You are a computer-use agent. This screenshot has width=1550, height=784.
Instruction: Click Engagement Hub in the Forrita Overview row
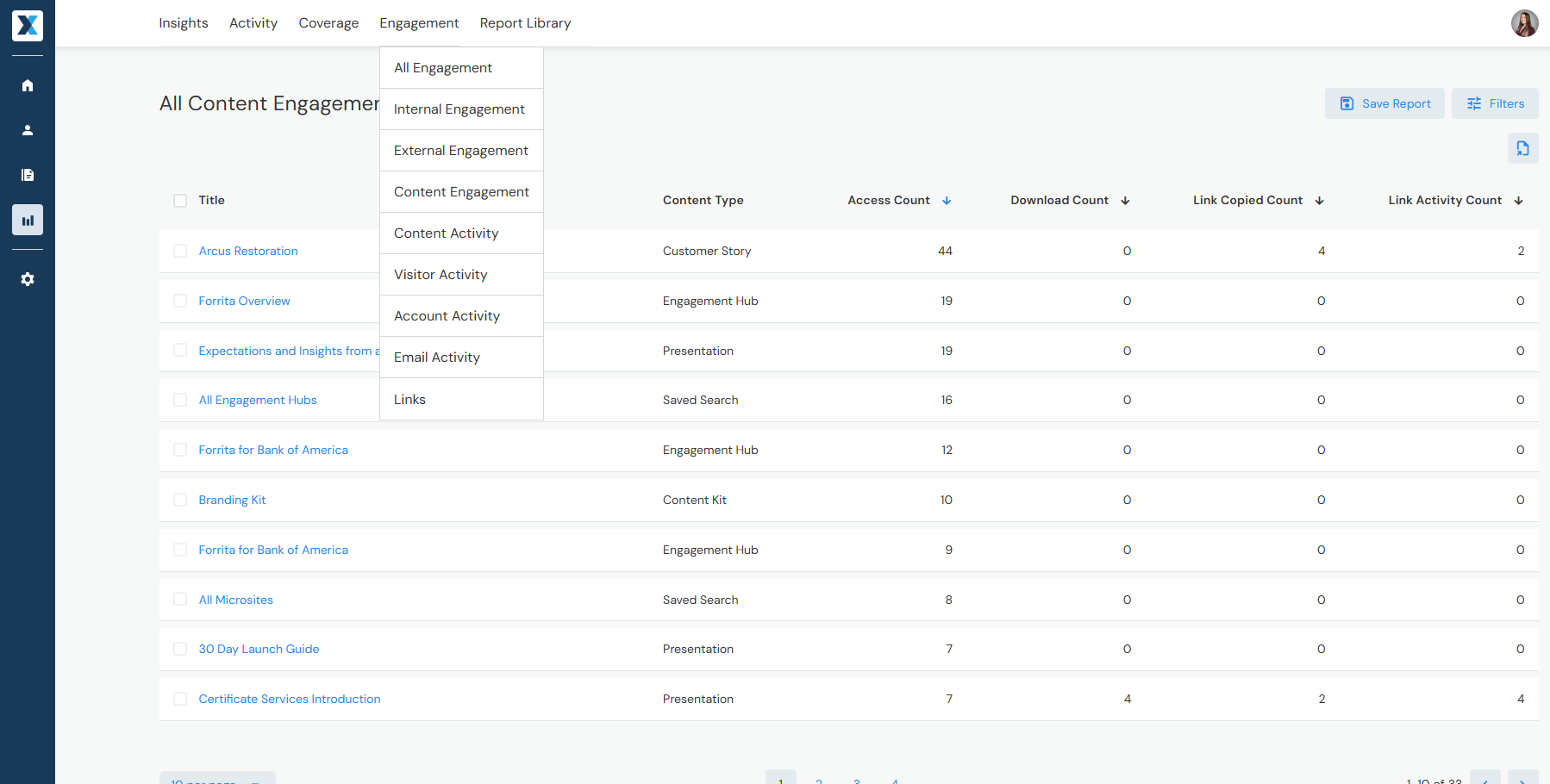(x=710, y=301)
